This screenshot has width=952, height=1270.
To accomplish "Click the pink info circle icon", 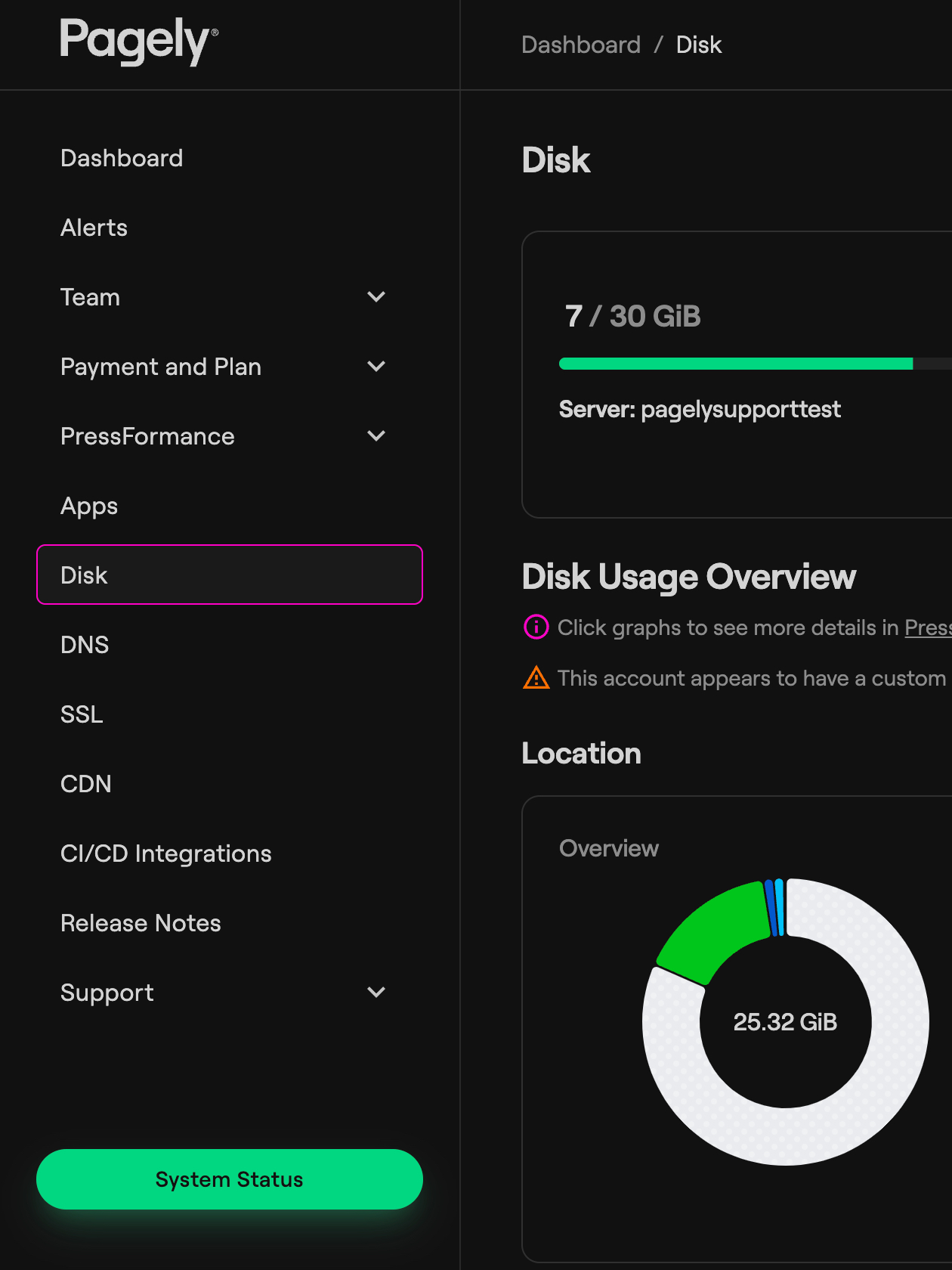I will click(x=536, y=627).
